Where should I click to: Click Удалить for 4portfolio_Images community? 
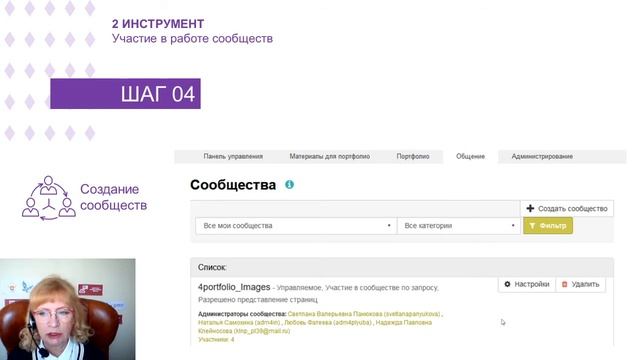[580, 284]
